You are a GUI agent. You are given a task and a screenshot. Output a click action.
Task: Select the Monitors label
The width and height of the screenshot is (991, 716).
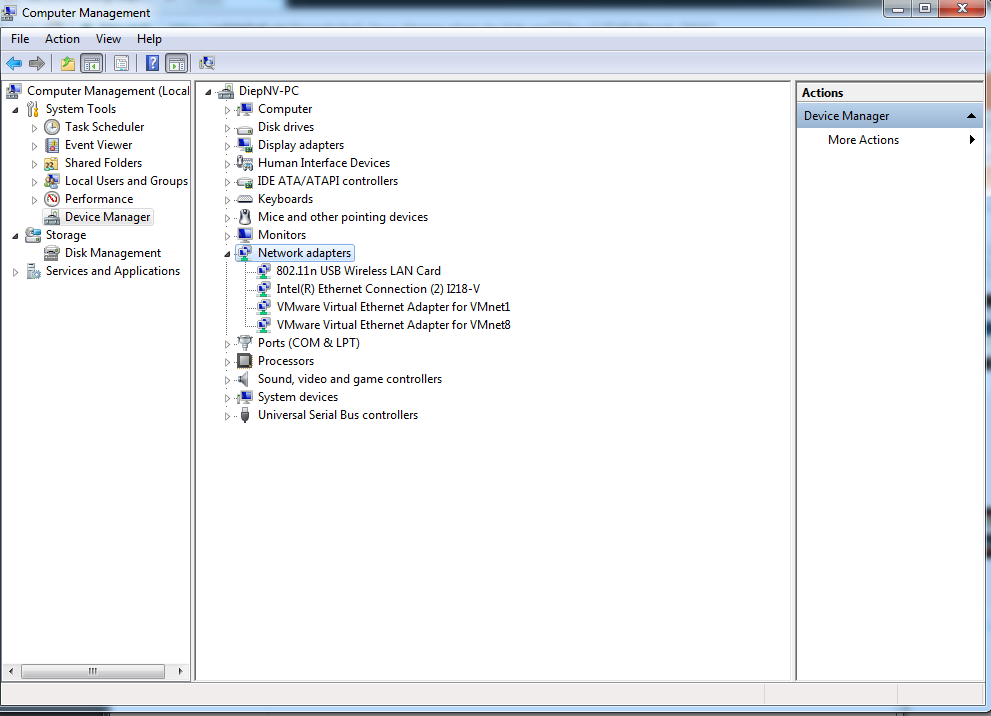click(282, 235)
